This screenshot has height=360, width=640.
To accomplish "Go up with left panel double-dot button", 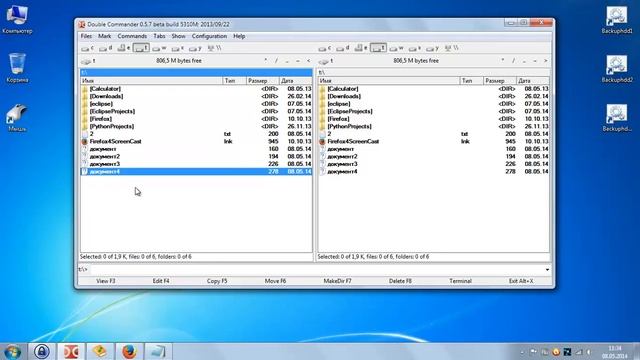I will tap(287, 61).
